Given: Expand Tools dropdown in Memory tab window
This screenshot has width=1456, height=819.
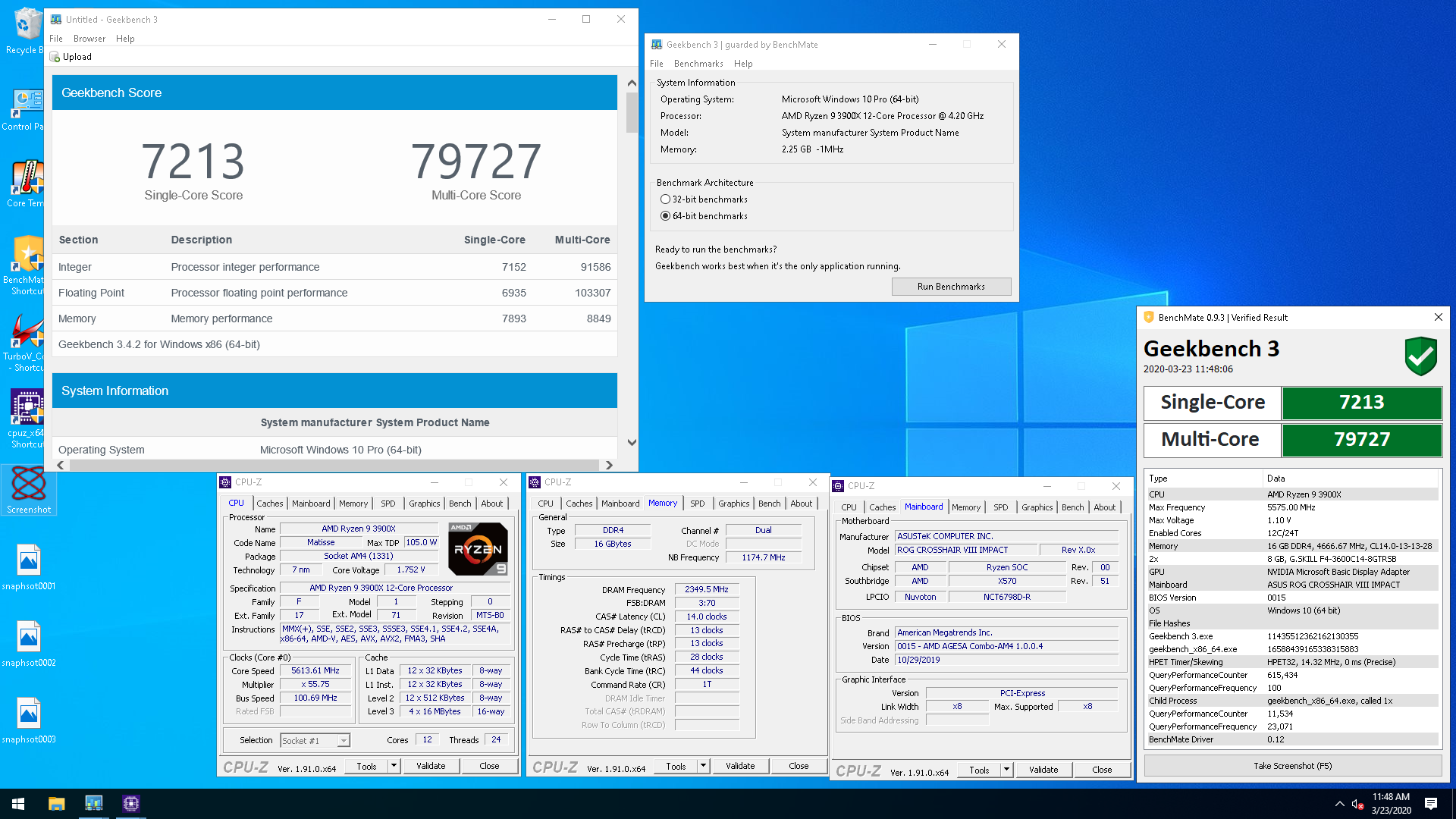Looking at the screenshot, I should [x=703, y=766].
